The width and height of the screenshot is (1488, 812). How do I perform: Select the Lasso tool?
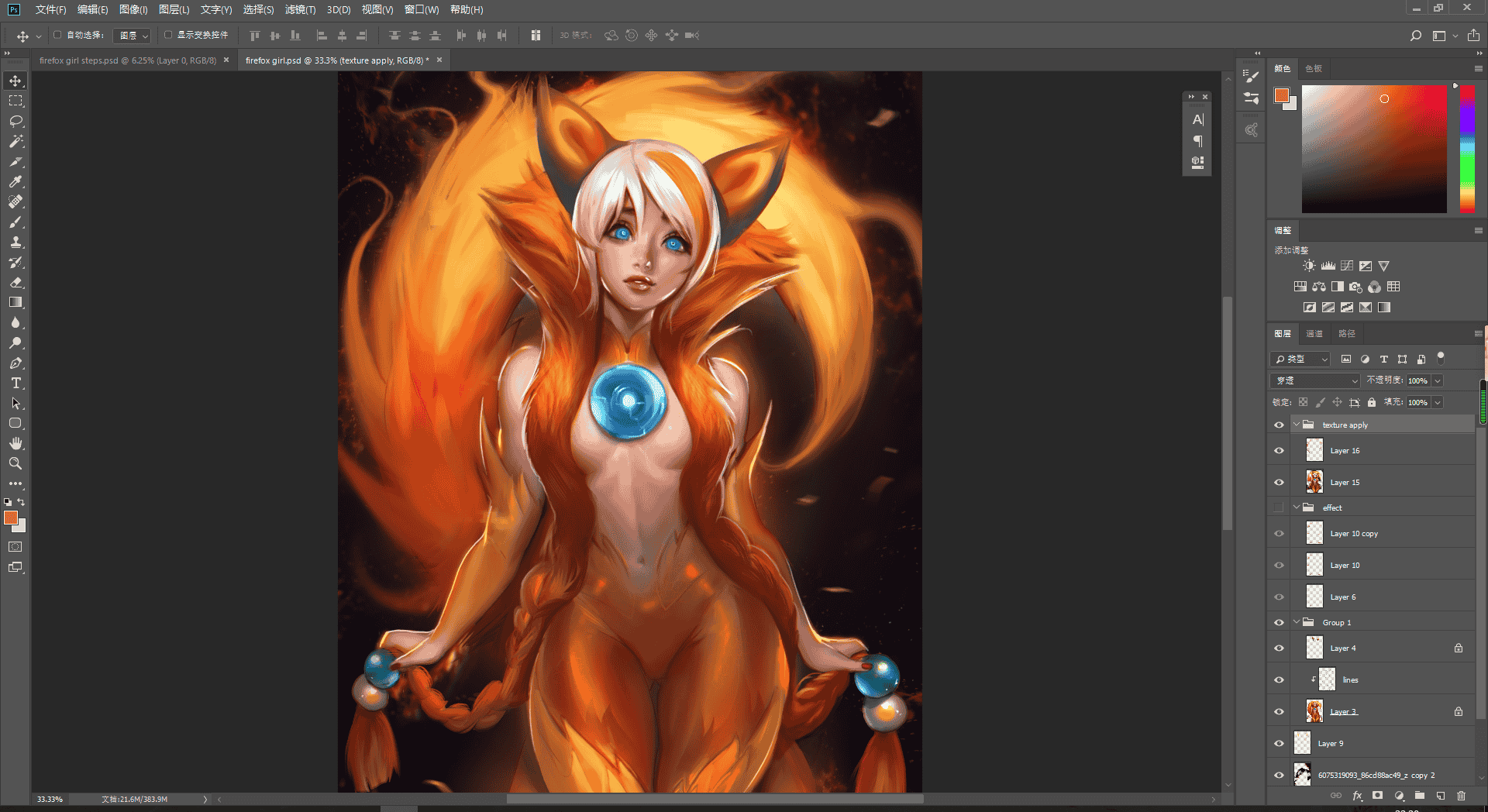pos(15,121)
